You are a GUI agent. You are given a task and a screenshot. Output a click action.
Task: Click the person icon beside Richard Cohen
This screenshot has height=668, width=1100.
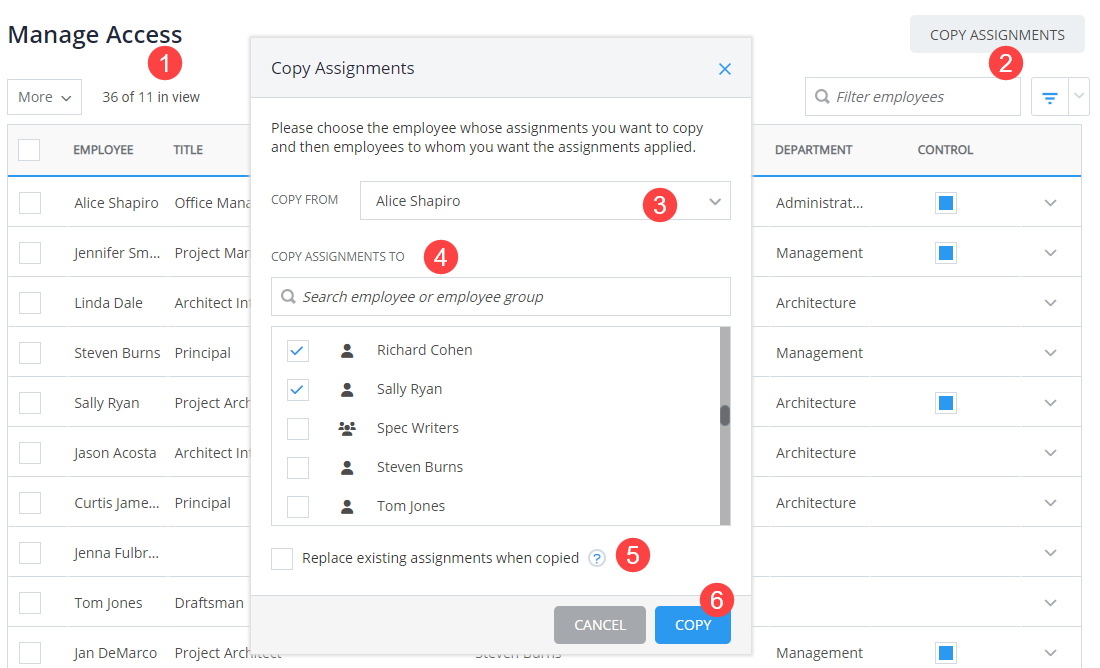pyautogui.click(x=350, y=349)
